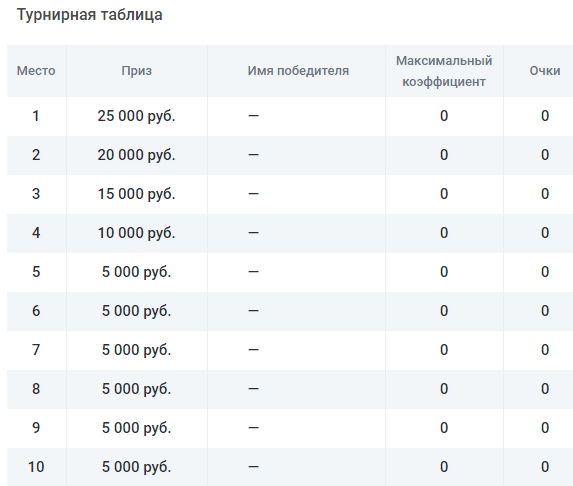Screen dimensions: 573x486
Task: Click place number 3 cell
Action: pos(36,194)
